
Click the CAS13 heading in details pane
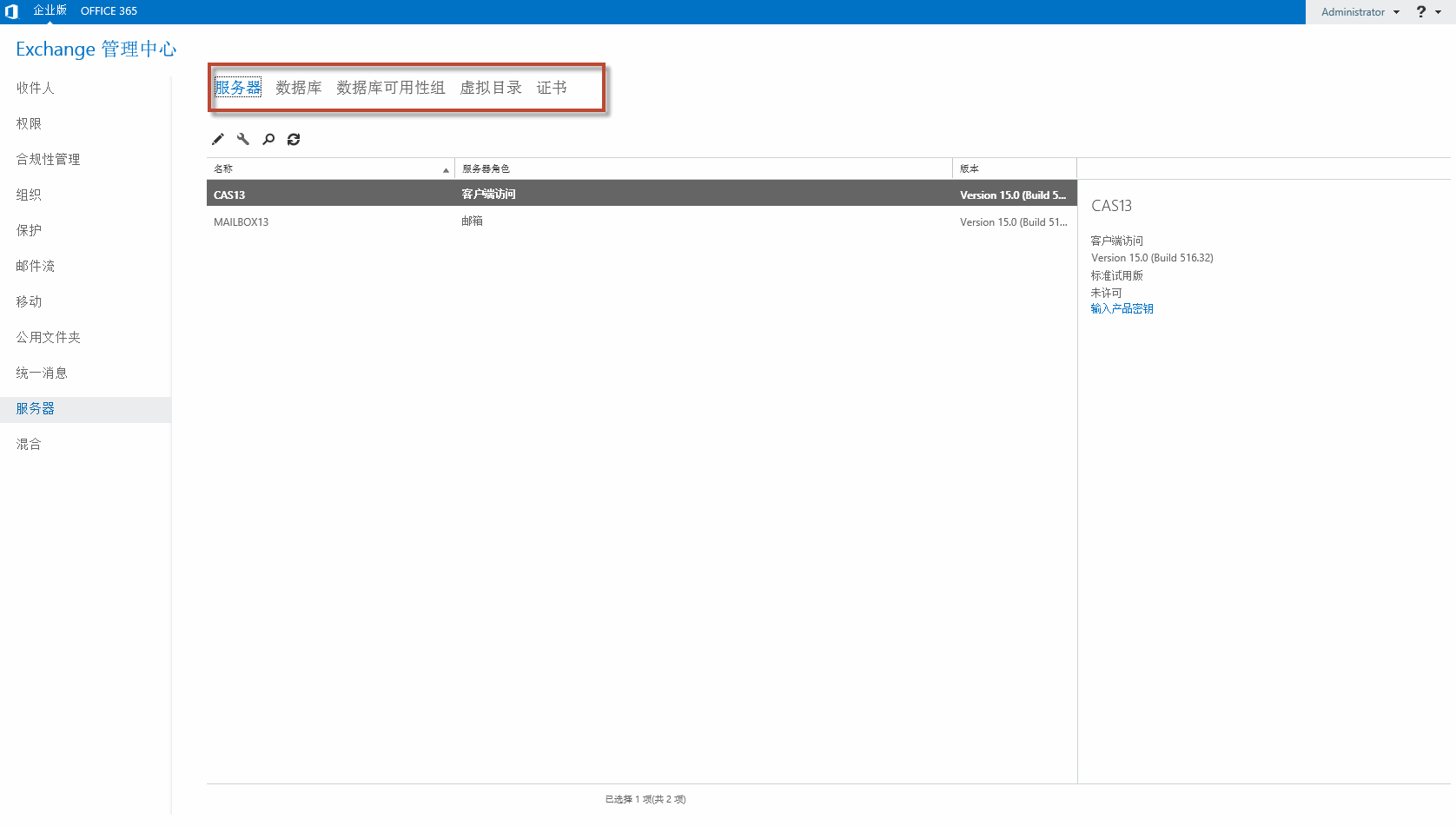pyautogui.click(x=1111, y=206)
